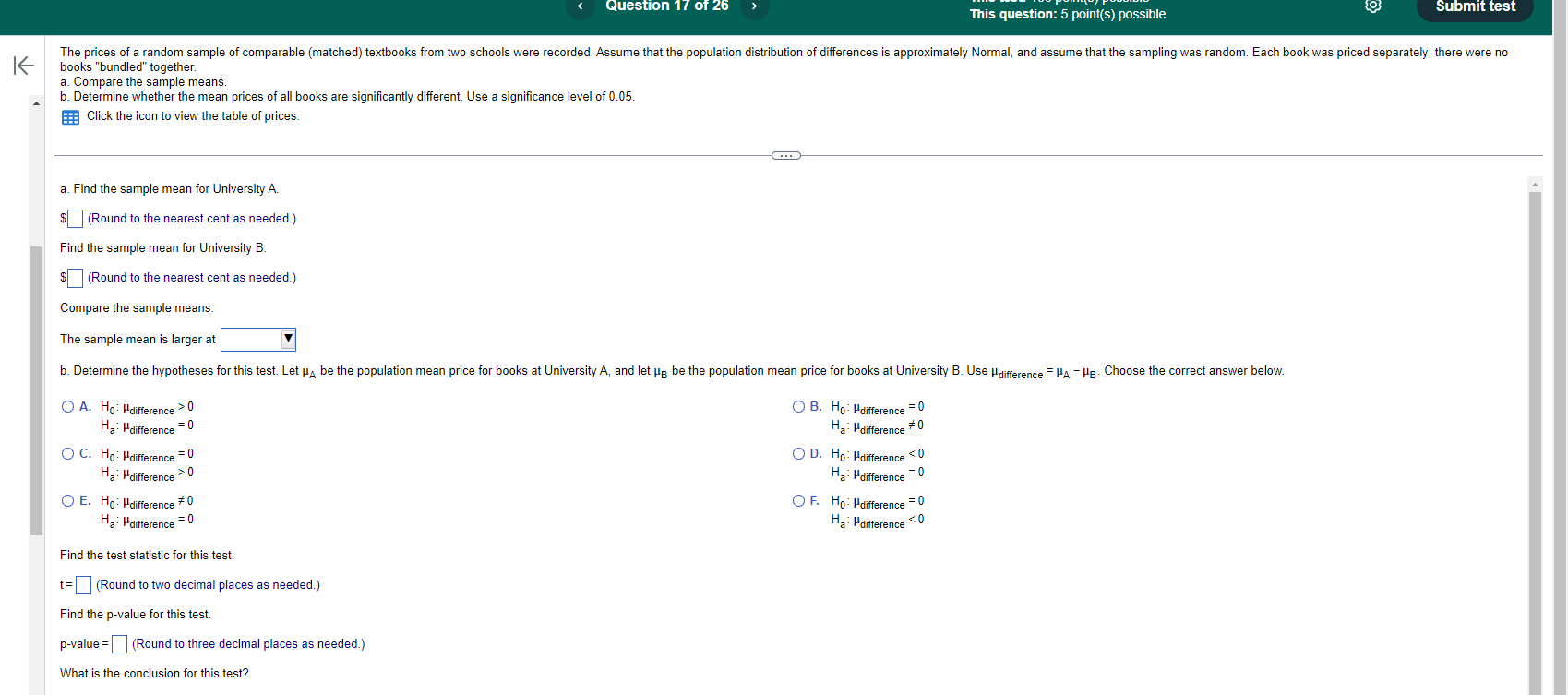Image resolution: width=1568 pixels, height=695 pixels.
Task: Click the p-value input box
Action: 119,644
